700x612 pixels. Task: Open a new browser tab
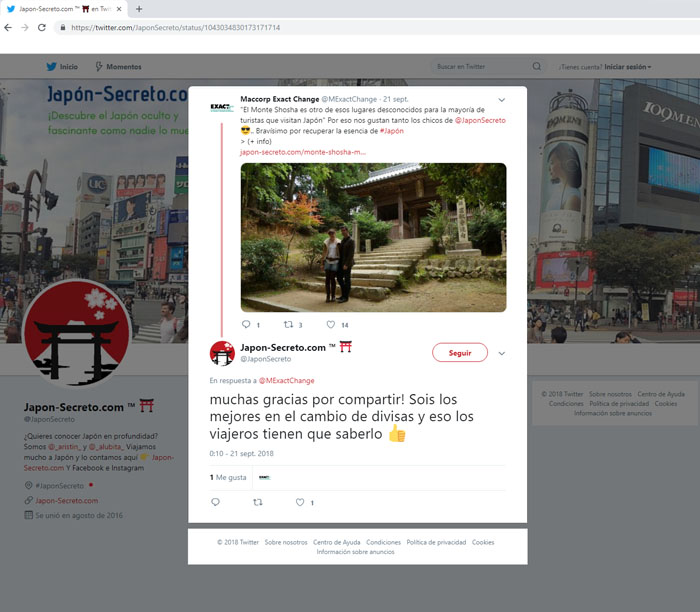pos(139,9)
